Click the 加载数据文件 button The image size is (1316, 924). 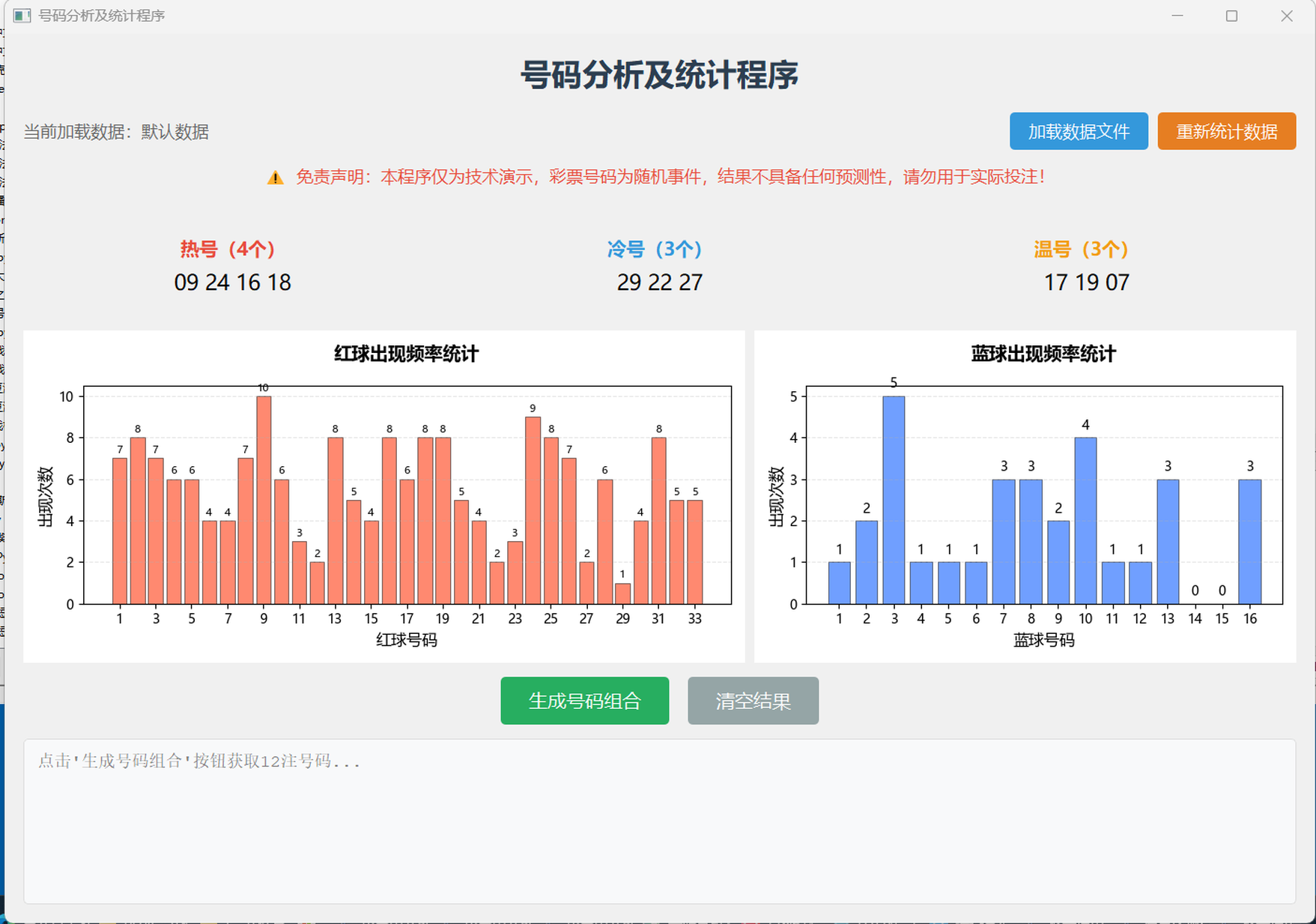tap(1078, 131)
